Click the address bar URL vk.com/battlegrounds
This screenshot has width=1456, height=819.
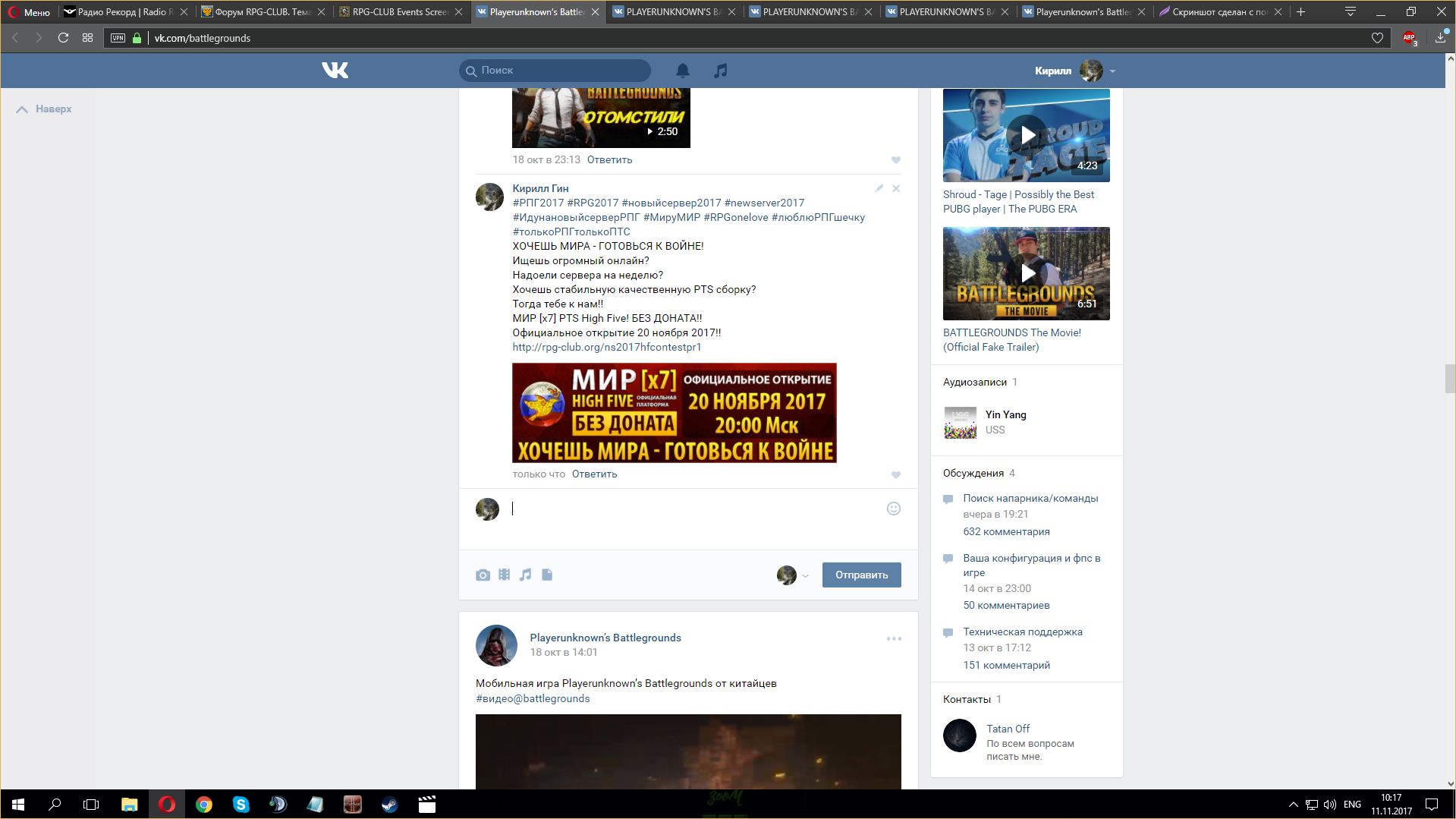coord(203,38)
